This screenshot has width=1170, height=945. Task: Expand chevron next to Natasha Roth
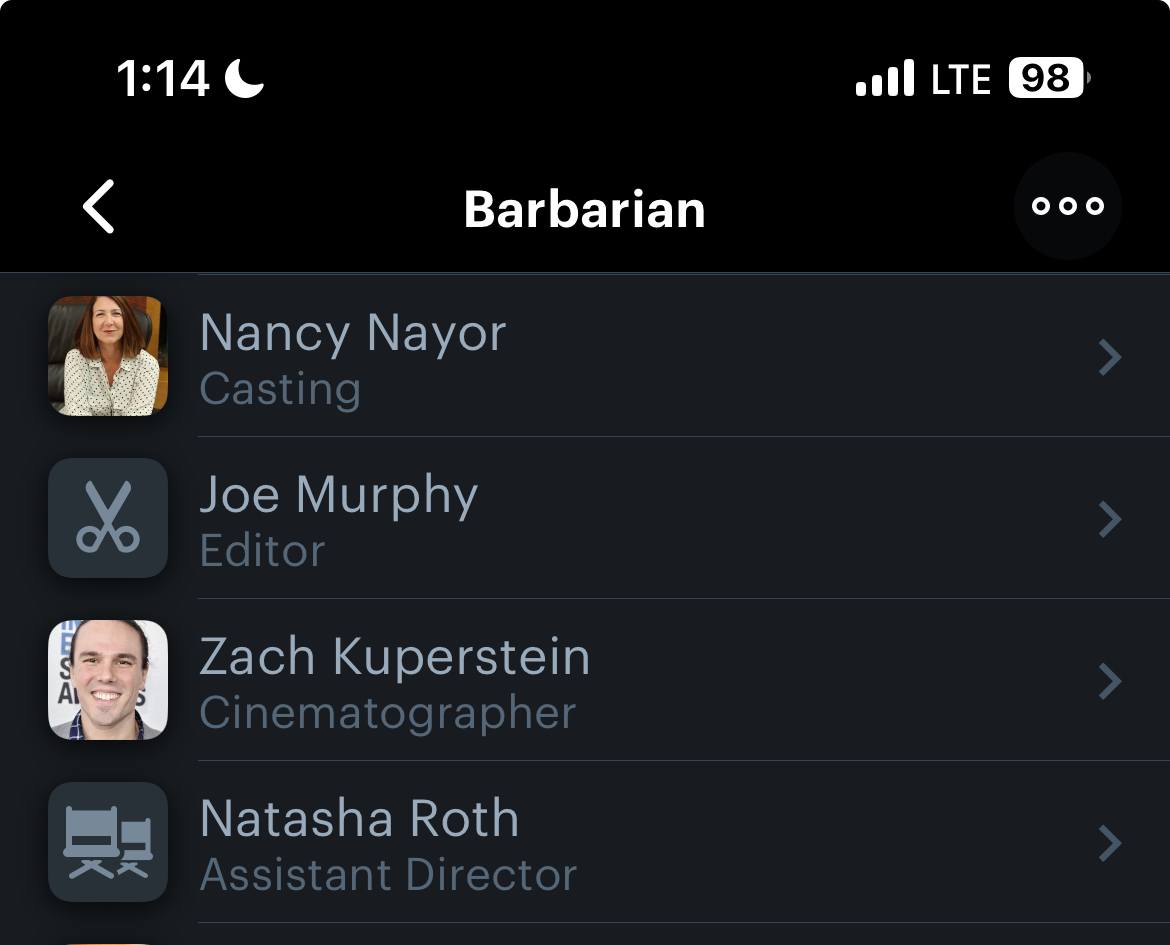[1109, 843]
